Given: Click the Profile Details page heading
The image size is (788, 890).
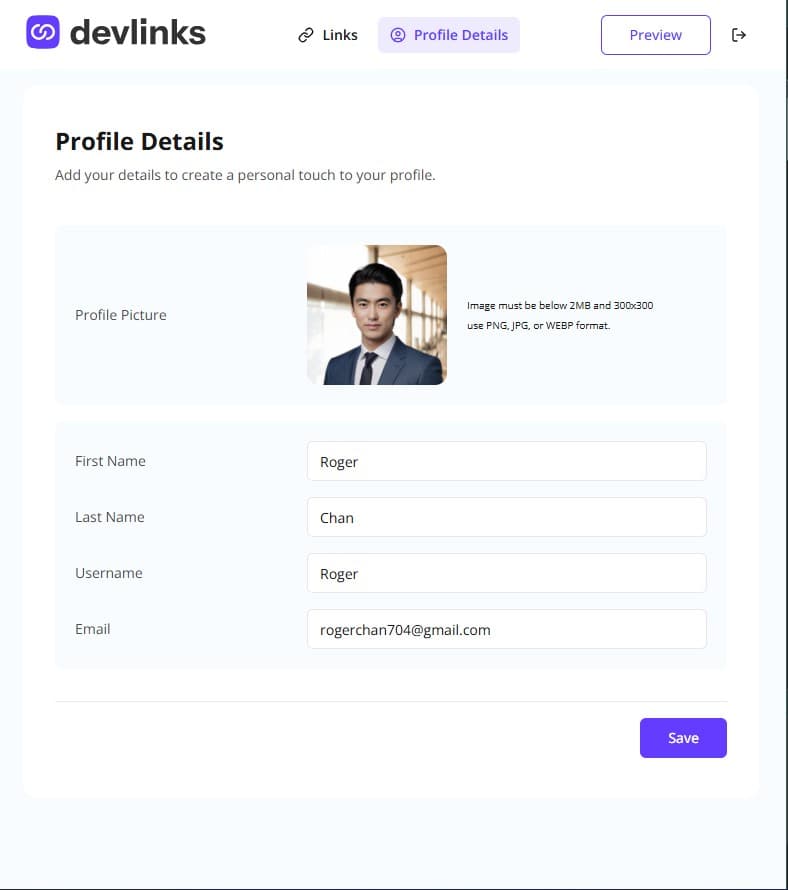Looking at the screenshot, I should pos(140,141).
